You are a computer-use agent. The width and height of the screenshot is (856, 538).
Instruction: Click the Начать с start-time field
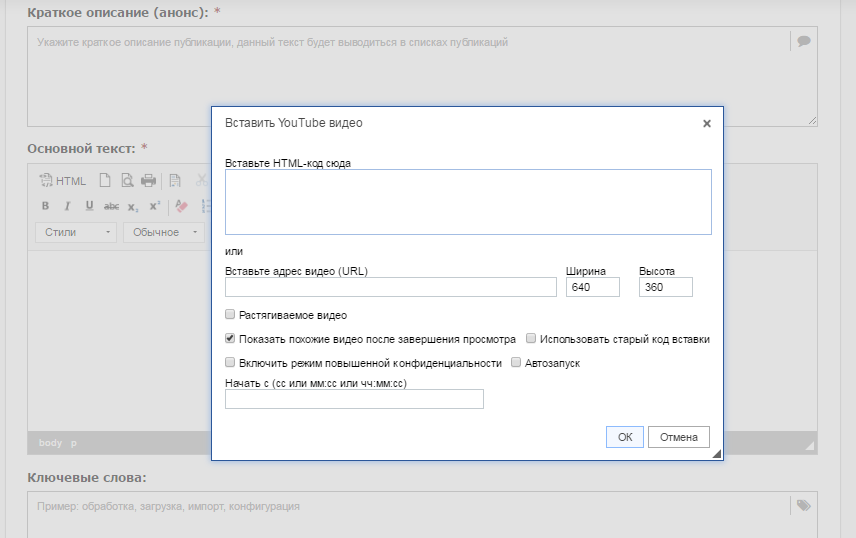pos(354,399)
